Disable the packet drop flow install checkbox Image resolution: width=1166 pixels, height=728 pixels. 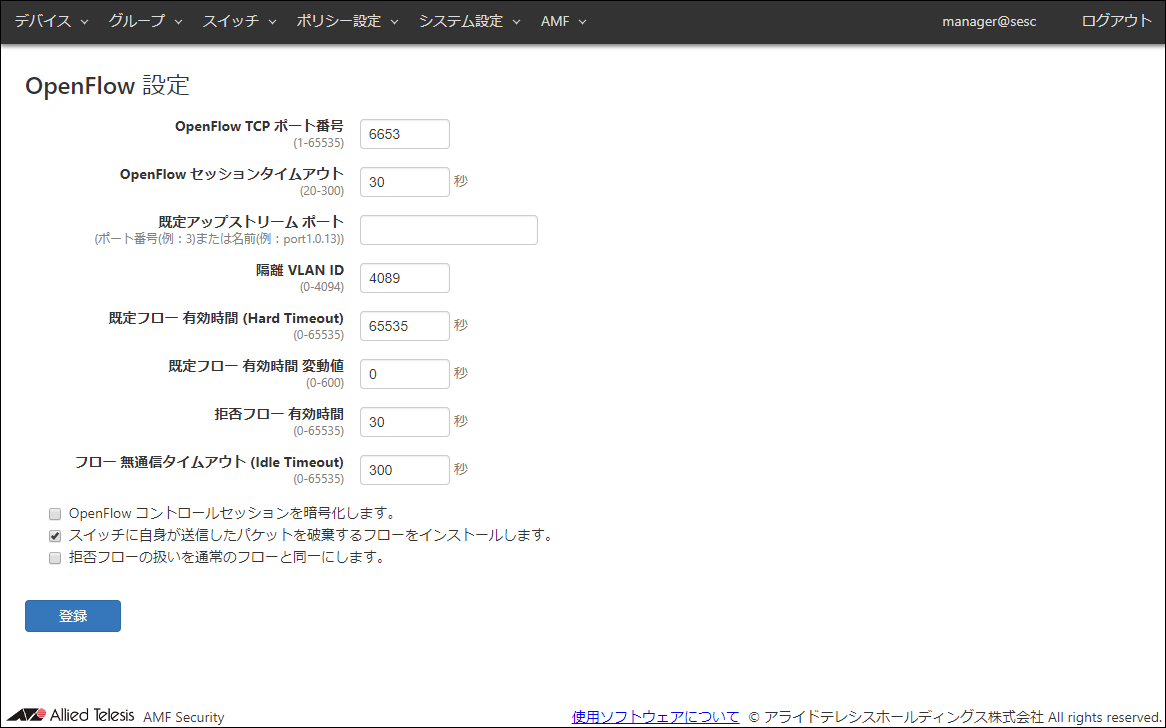pyautogui.click(x=55, y=535)
